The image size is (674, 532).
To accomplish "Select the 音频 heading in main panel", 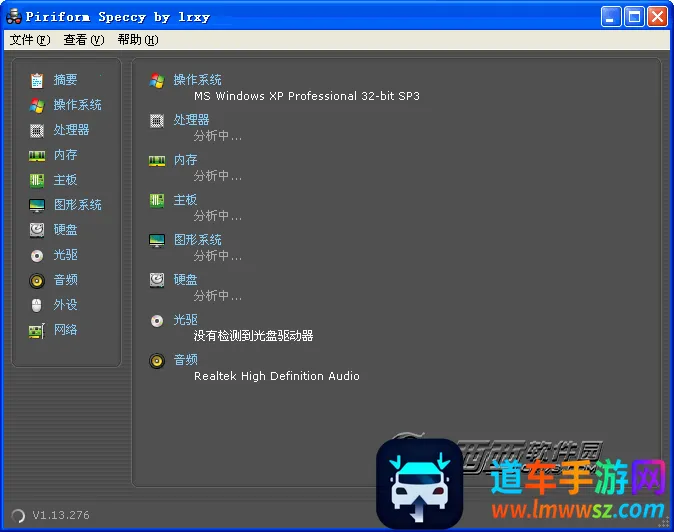I will (185, 360).
